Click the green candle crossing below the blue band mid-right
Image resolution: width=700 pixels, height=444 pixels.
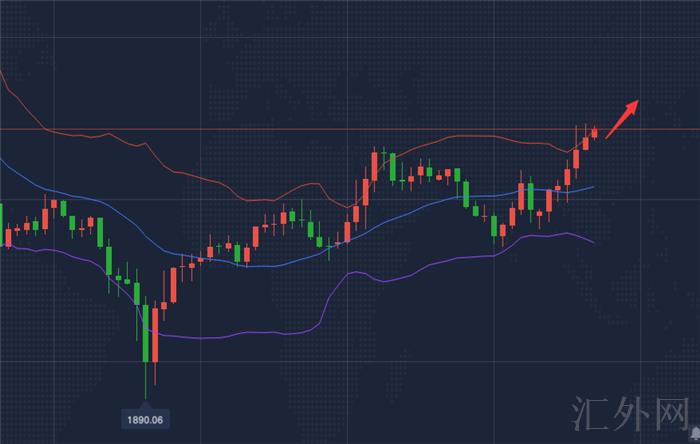[x=467, y=194]
